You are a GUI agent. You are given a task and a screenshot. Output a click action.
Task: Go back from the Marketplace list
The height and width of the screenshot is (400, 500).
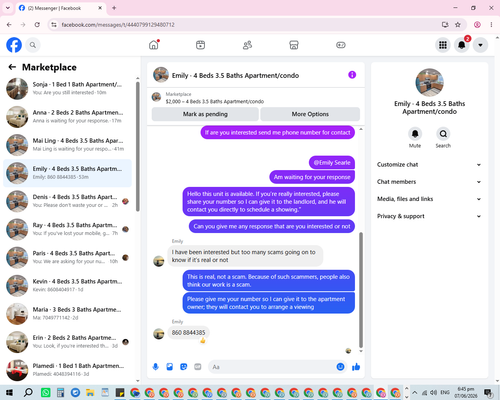point(12,67)
